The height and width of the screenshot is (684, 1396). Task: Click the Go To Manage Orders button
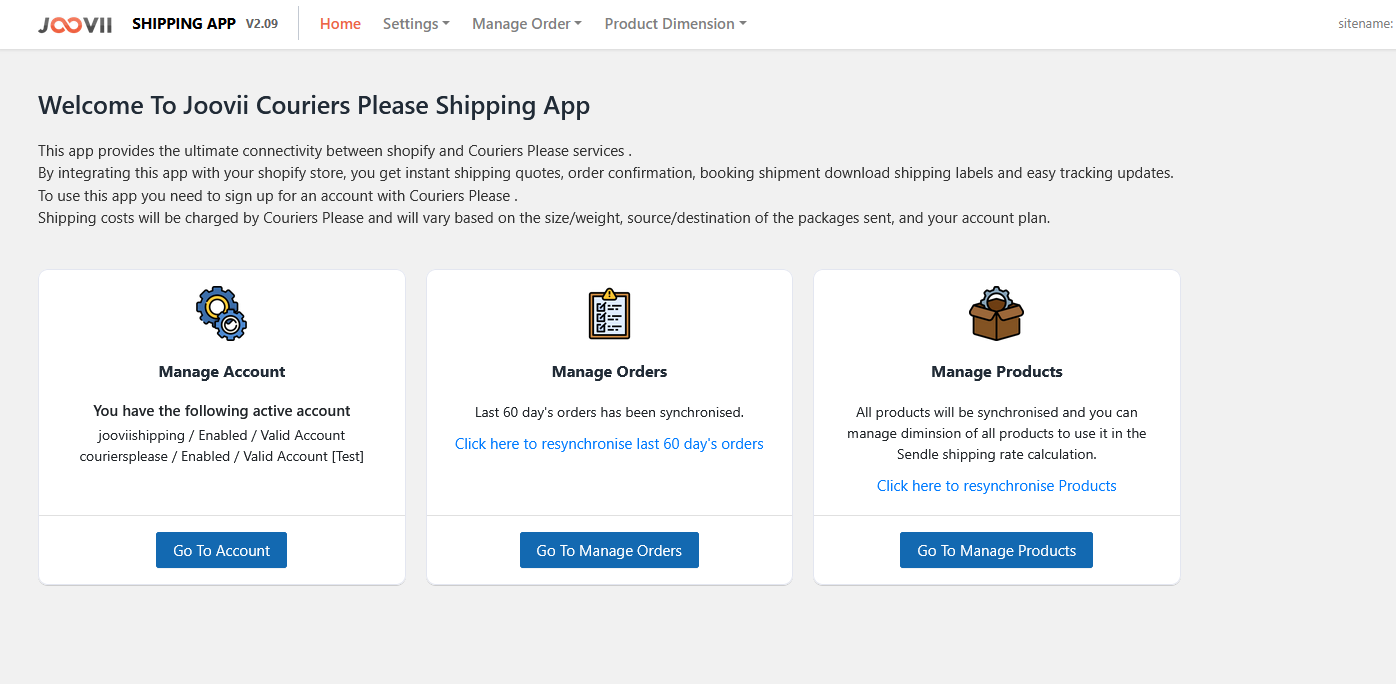[609, 550]
